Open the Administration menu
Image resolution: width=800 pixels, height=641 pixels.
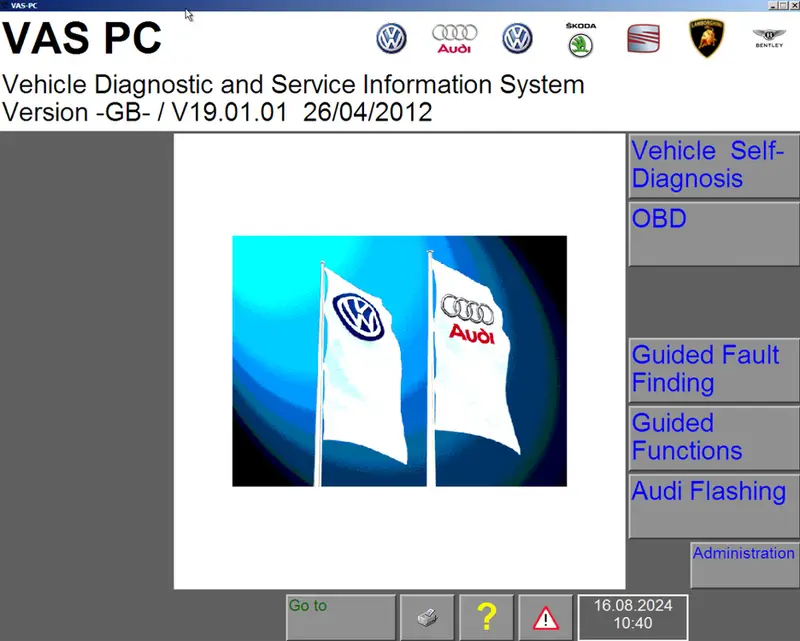(x=745, y=565)
